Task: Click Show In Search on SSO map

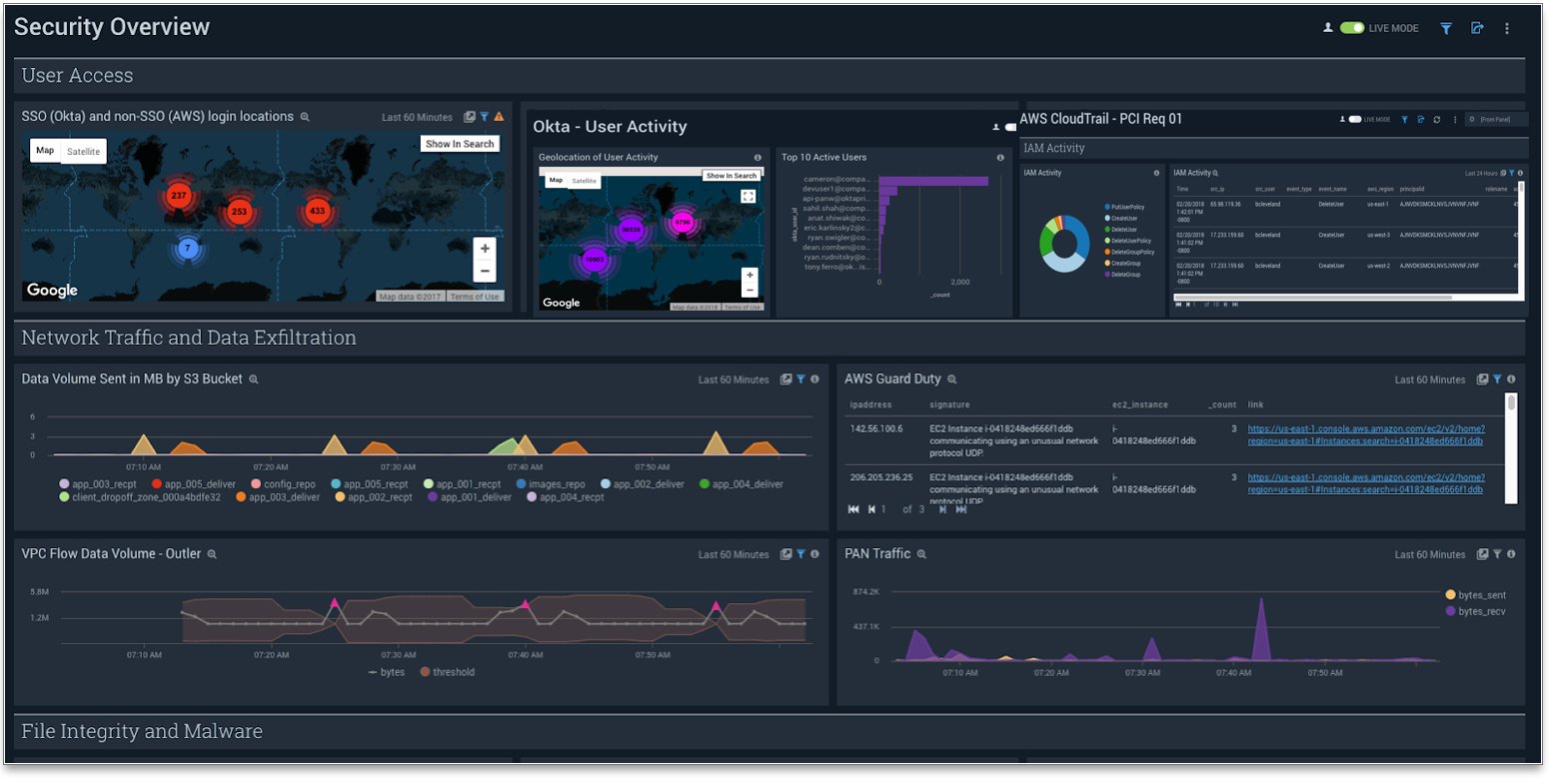Action: (460, 144)
